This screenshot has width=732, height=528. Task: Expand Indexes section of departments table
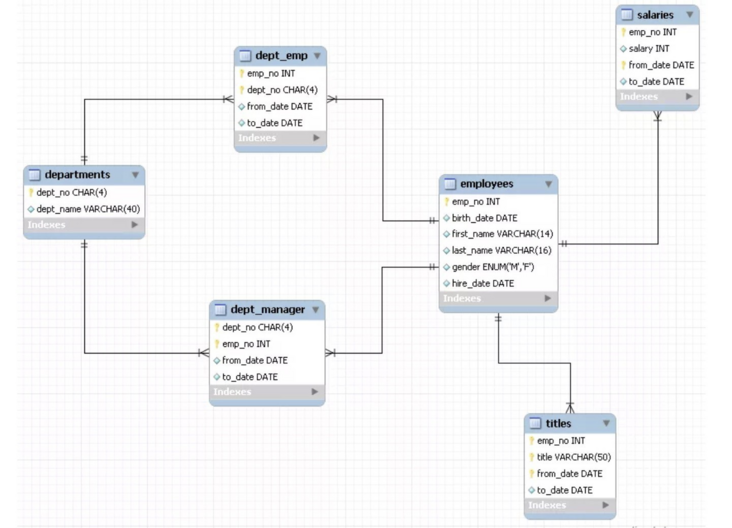(x=135, y=225)
